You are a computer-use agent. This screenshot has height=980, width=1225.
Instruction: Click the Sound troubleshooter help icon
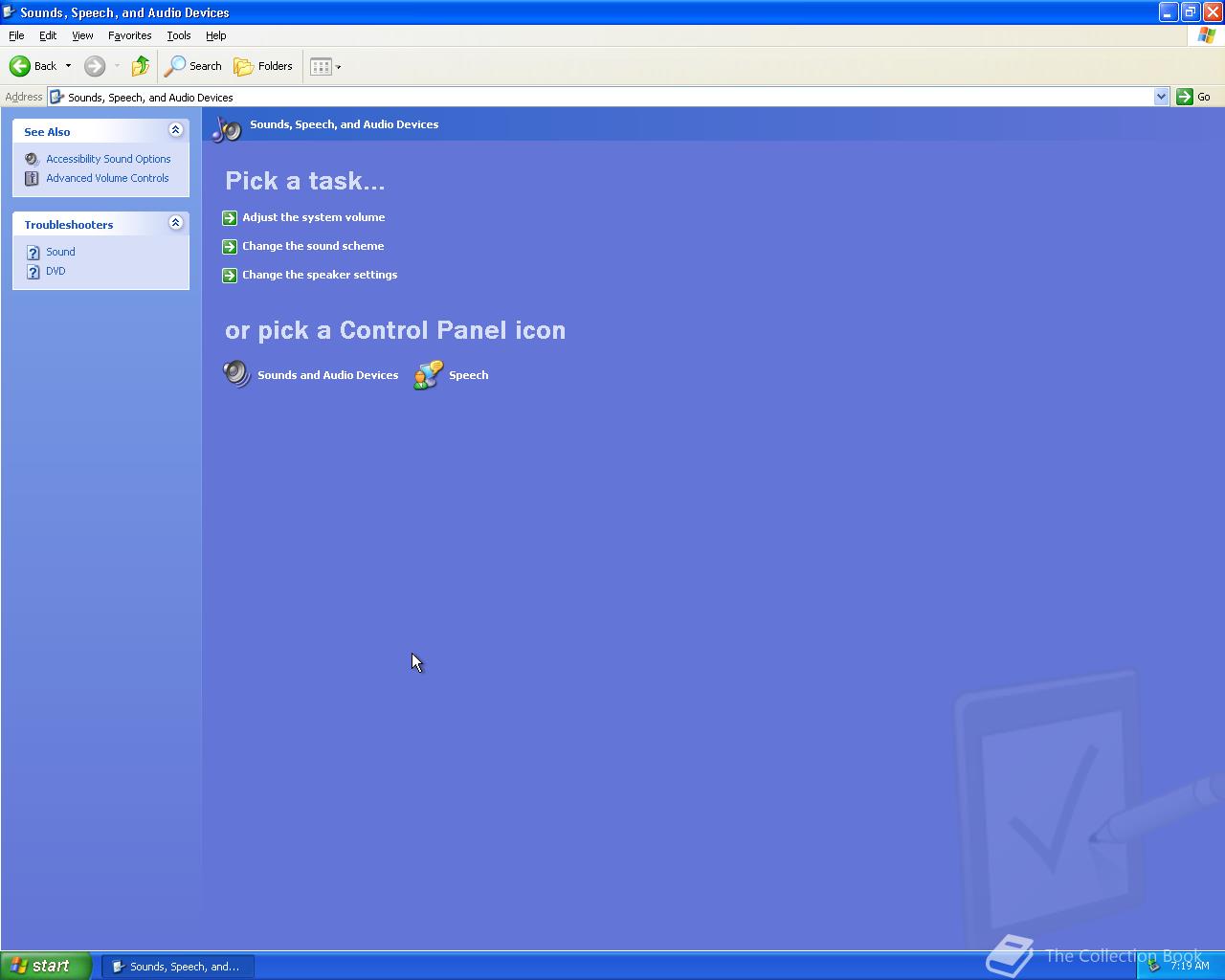pos(32,252)
